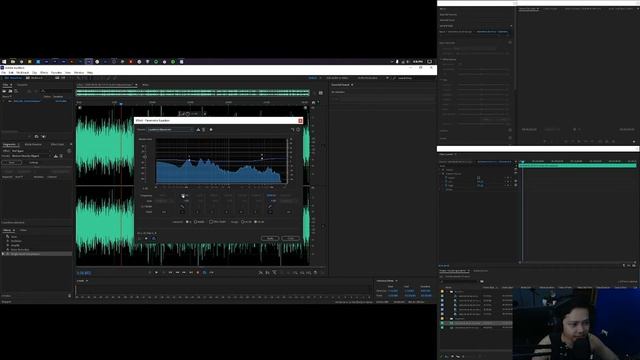
Task: Switch to the Mixer tab
Action: (x=145, y=84)
